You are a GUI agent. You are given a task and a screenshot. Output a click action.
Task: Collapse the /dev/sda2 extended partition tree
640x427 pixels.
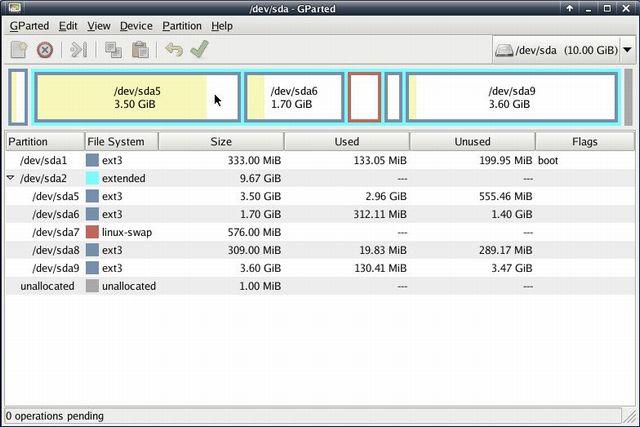[11, 178]
